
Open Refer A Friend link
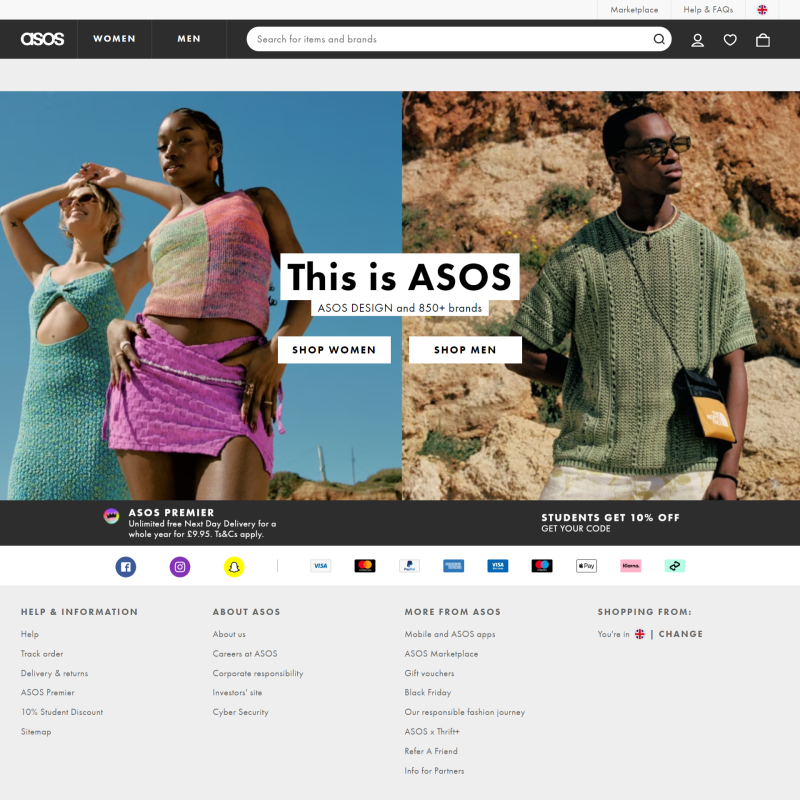coord(431,752)
